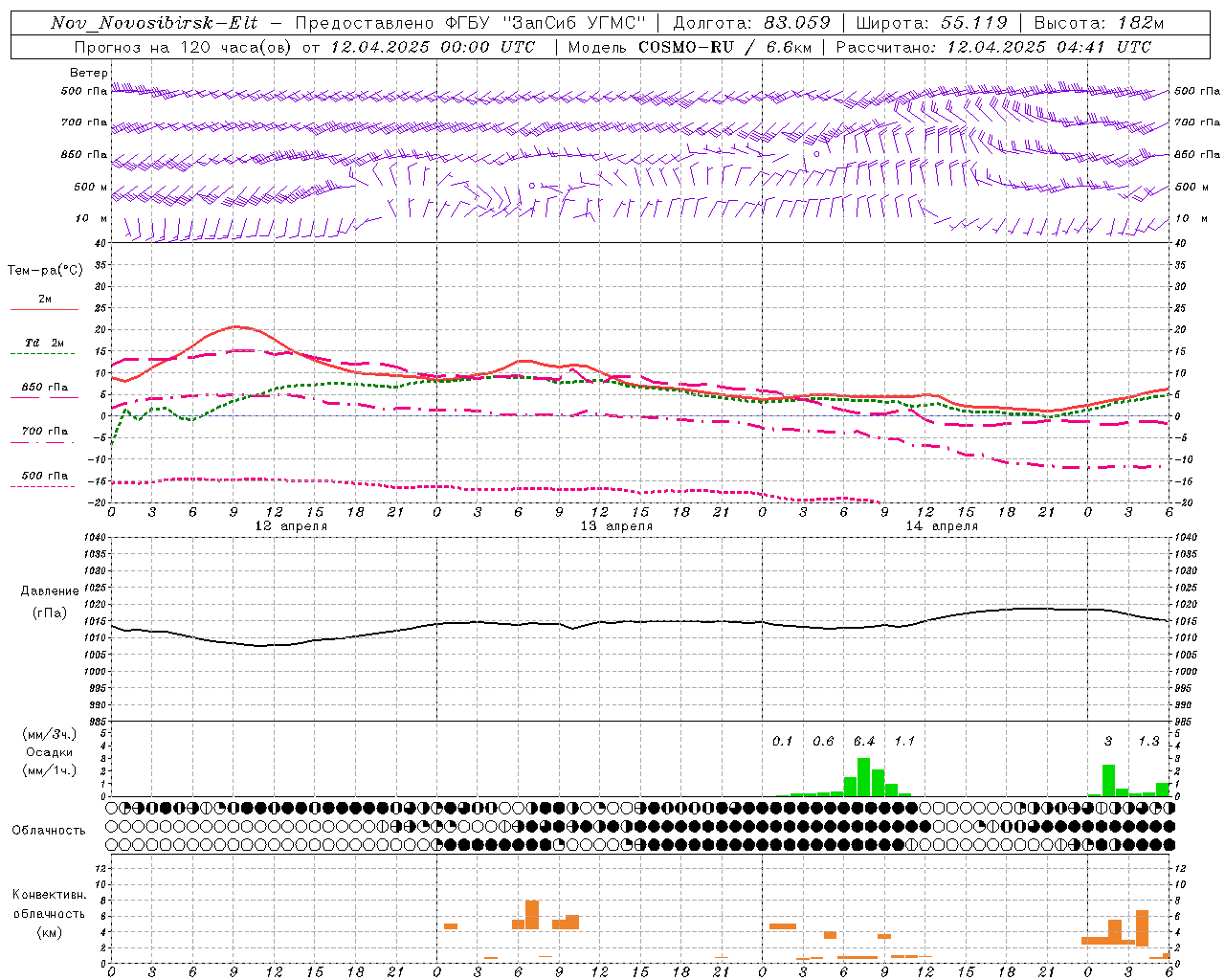This screenshot has height=980, width=1225.
Task: Select the model label COSMO-RU / 6.6км
Action: 724,47
